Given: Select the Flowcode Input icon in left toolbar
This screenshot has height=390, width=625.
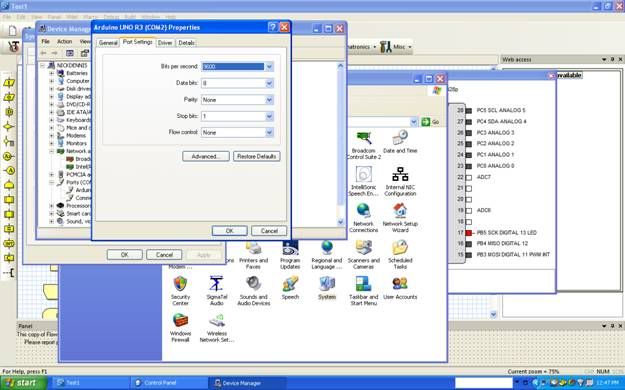Looking at the screenshot, I should (9, 83).
